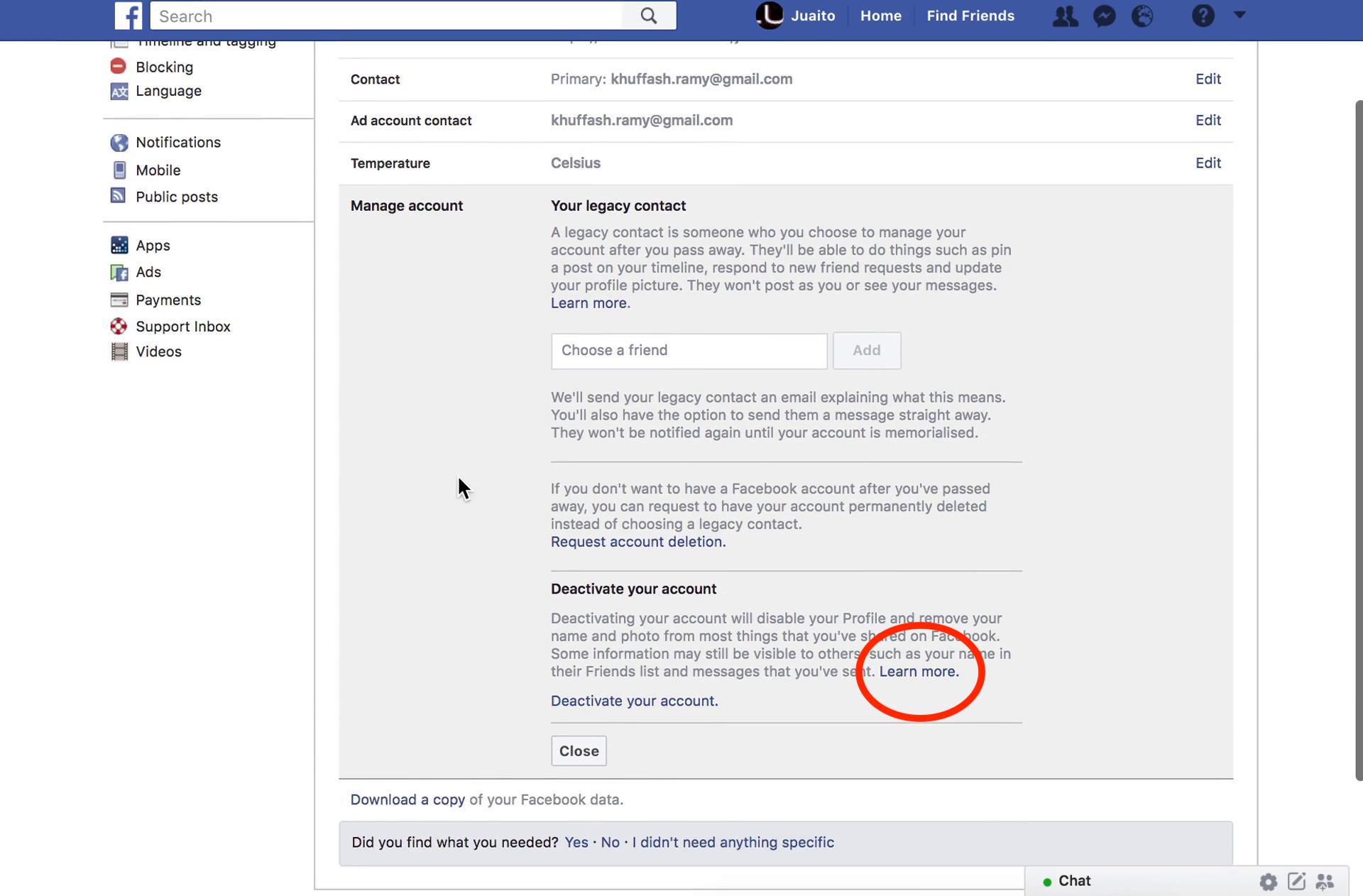Go to Mobile settings
This screenshot has width=1363, height=896.
click(x=158, y=170)
